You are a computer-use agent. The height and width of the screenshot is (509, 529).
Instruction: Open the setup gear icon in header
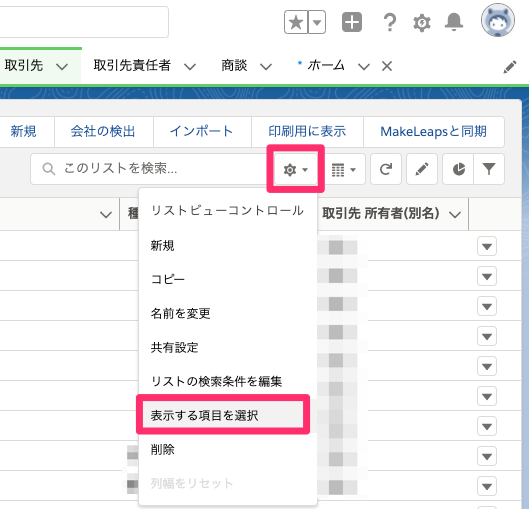pos(422,23)
